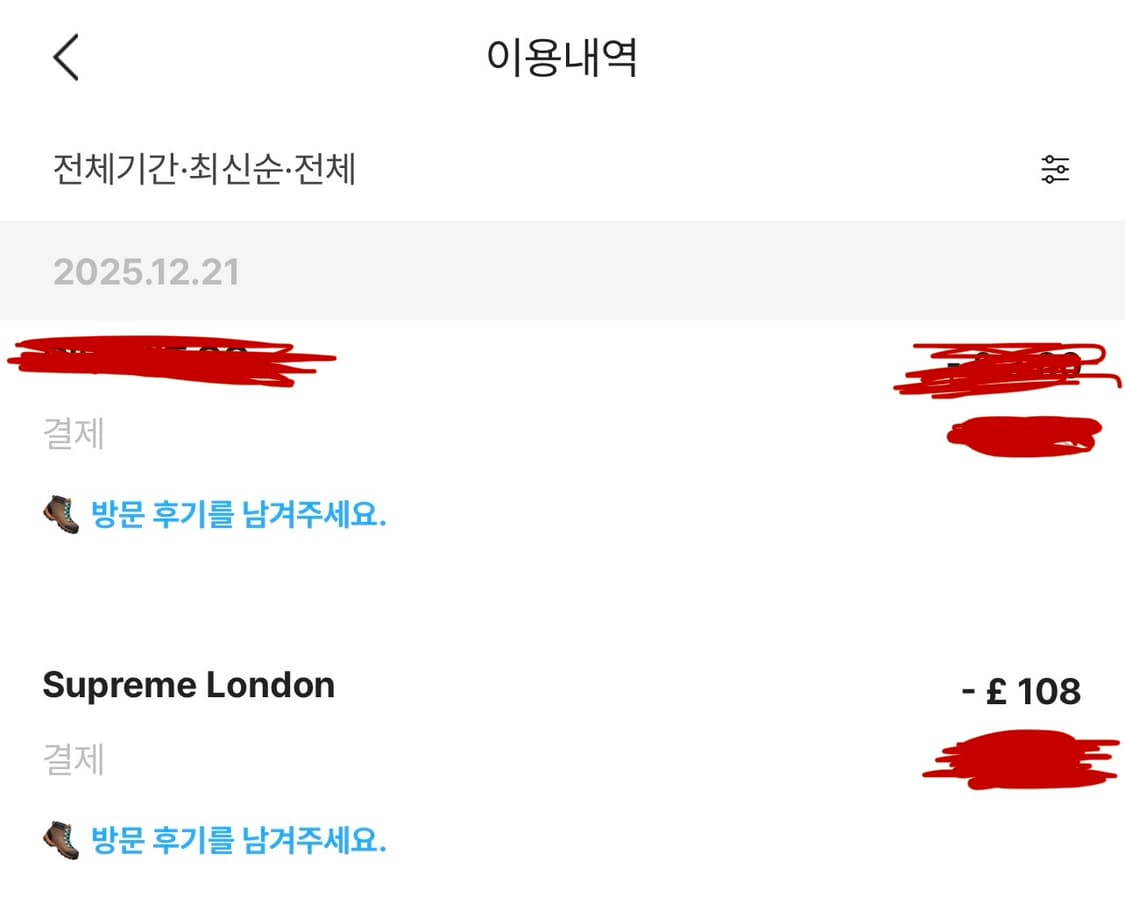Open the filter settings slider icon

click(x=1055, y=170)
